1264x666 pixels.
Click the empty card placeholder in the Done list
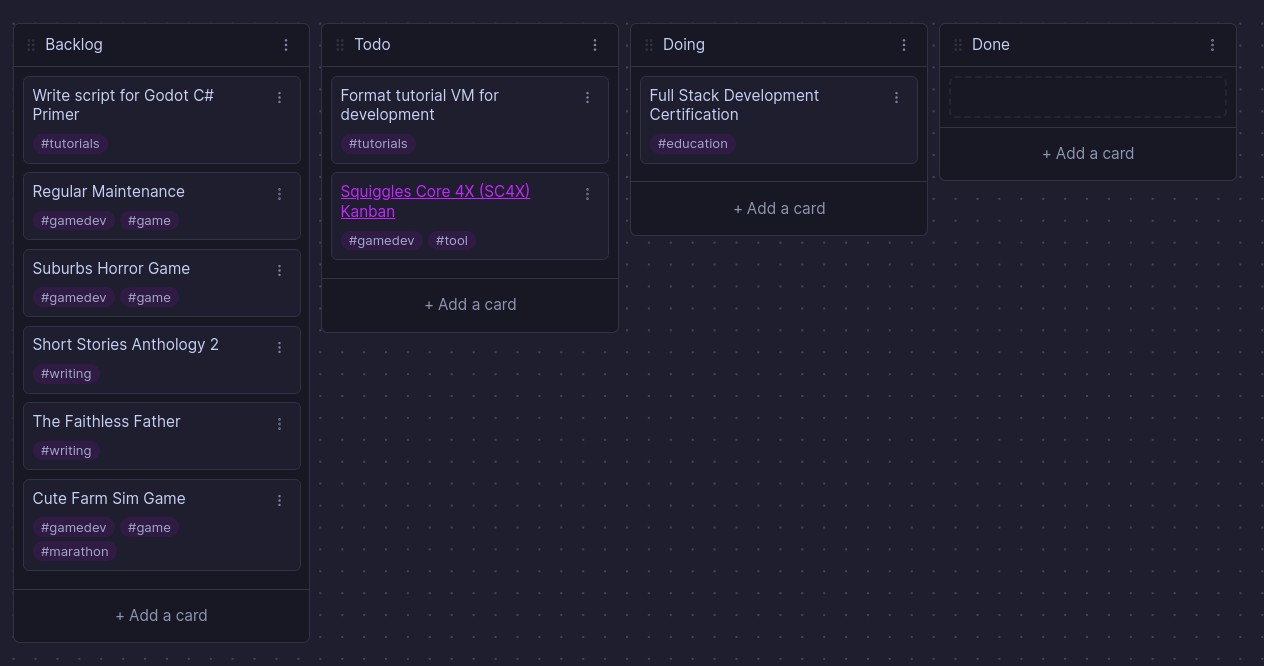(1088, 97)
